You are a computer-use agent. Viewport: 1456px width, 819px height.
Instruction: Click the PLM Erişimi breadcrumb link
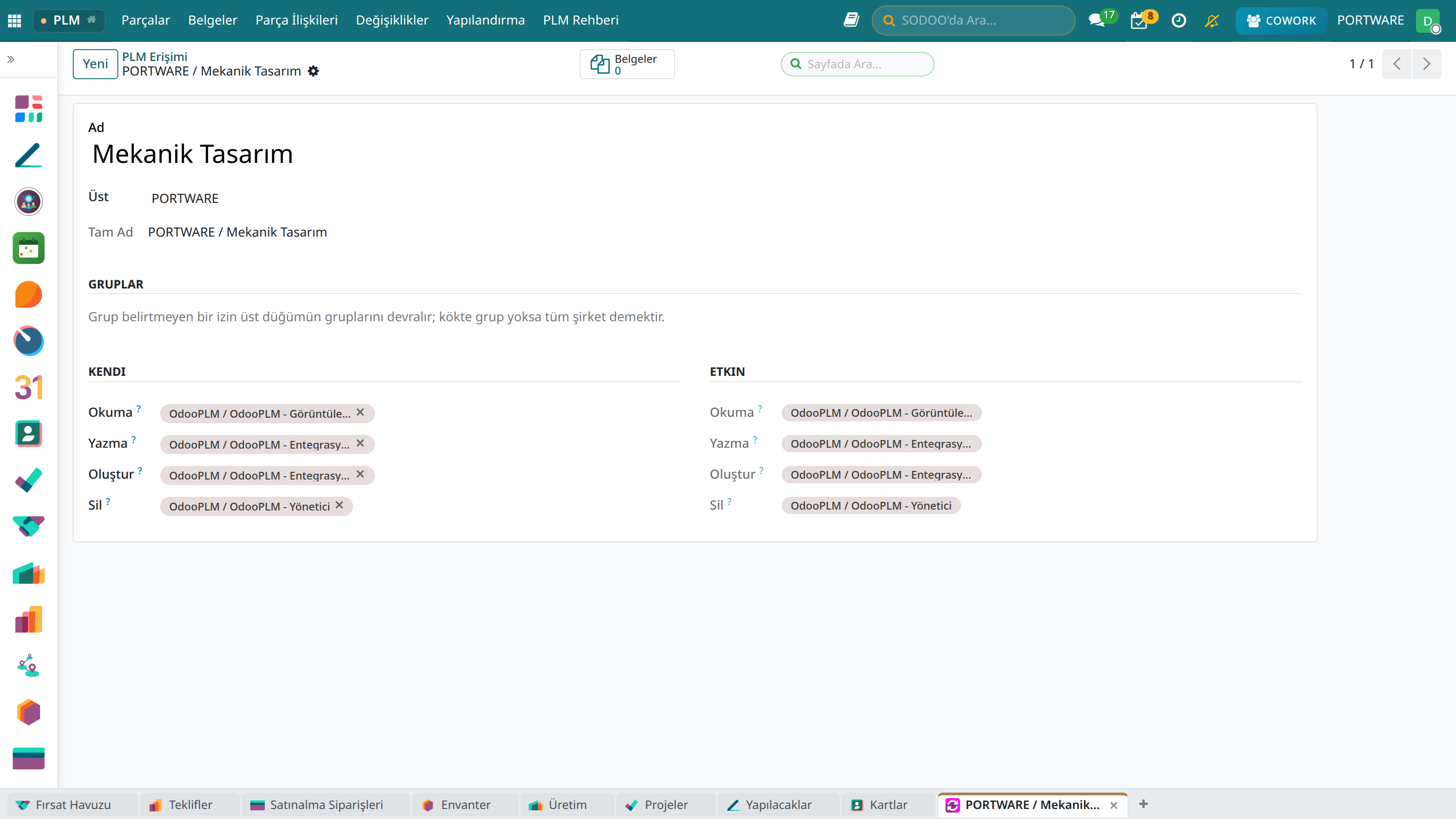(x=154, y=56)
